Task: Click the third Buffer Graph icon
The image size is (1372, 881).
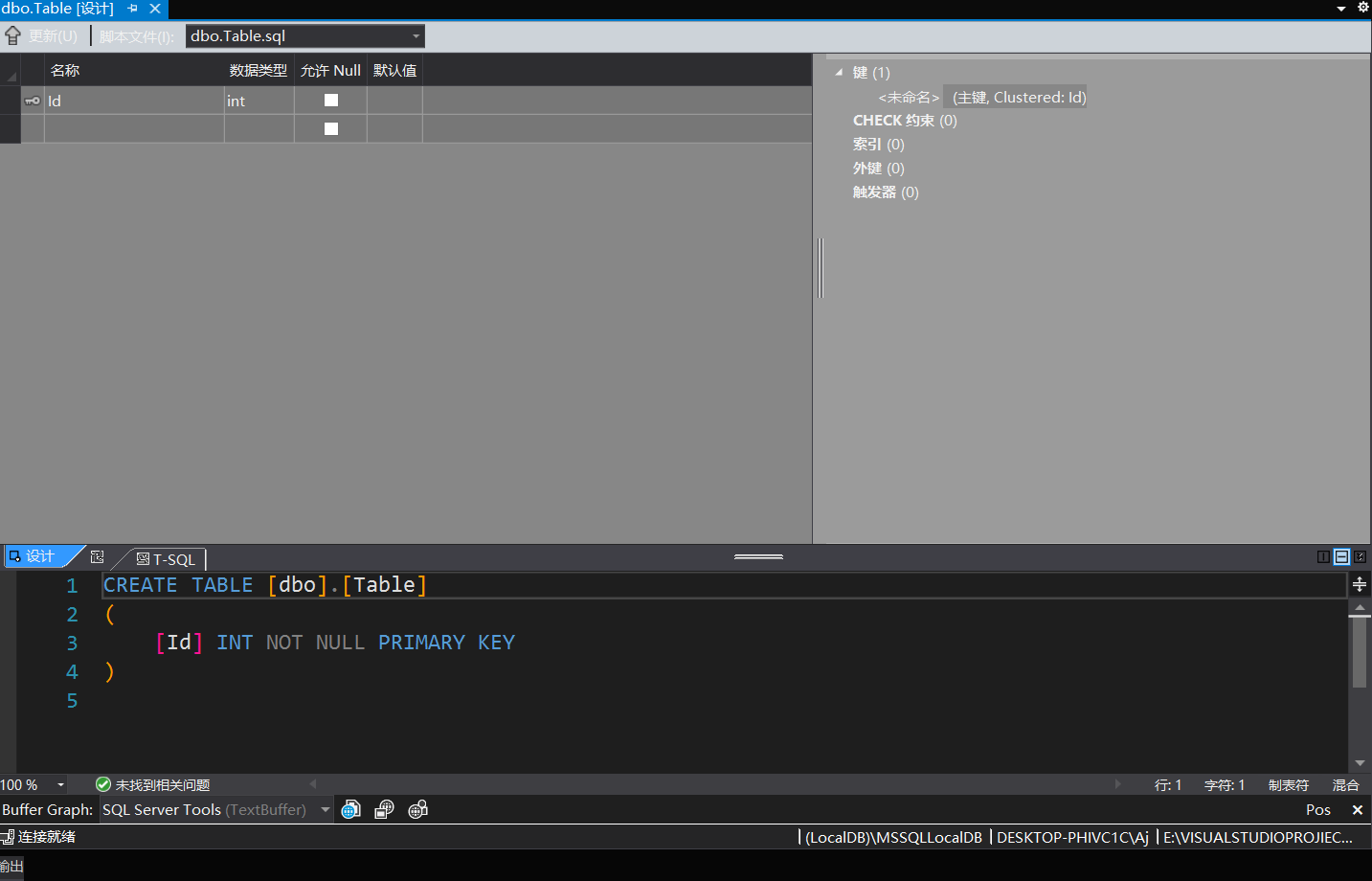Action: tap(417, 809)
